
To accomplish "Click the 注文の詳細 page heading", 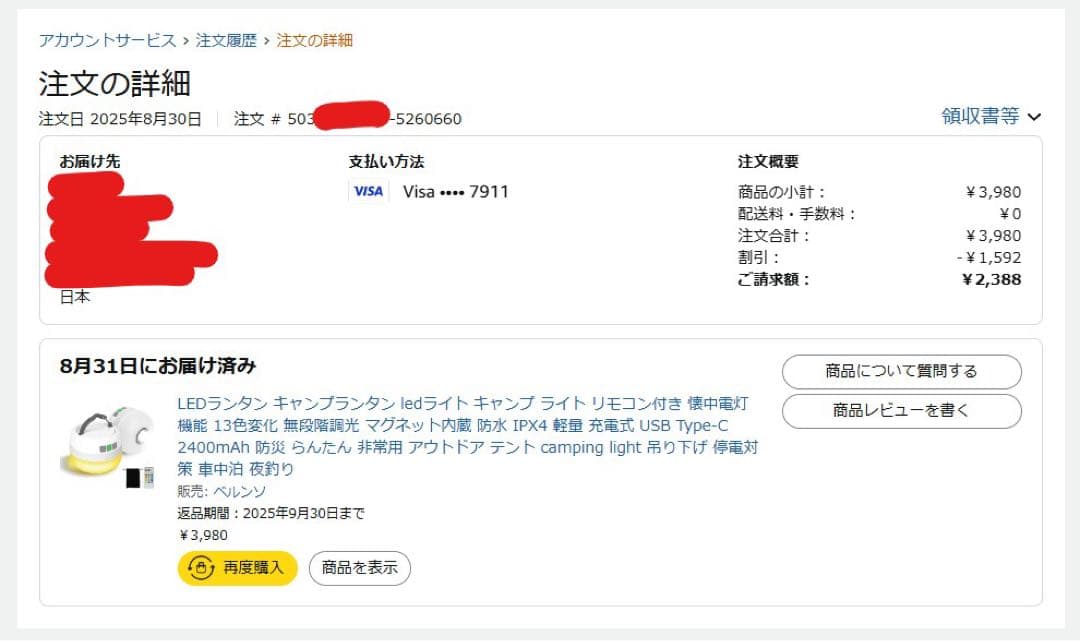I will coord(115,83).
